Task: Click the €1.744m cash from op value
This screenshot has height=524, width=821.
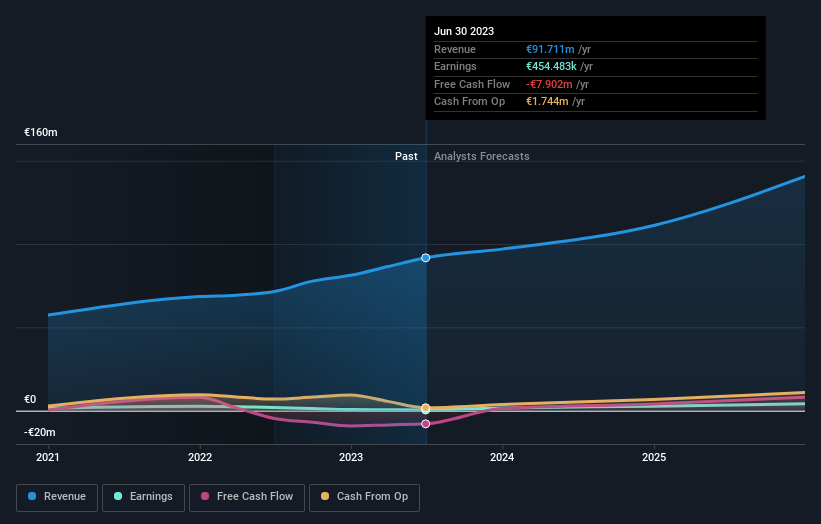Action: (x=547, y=102)
